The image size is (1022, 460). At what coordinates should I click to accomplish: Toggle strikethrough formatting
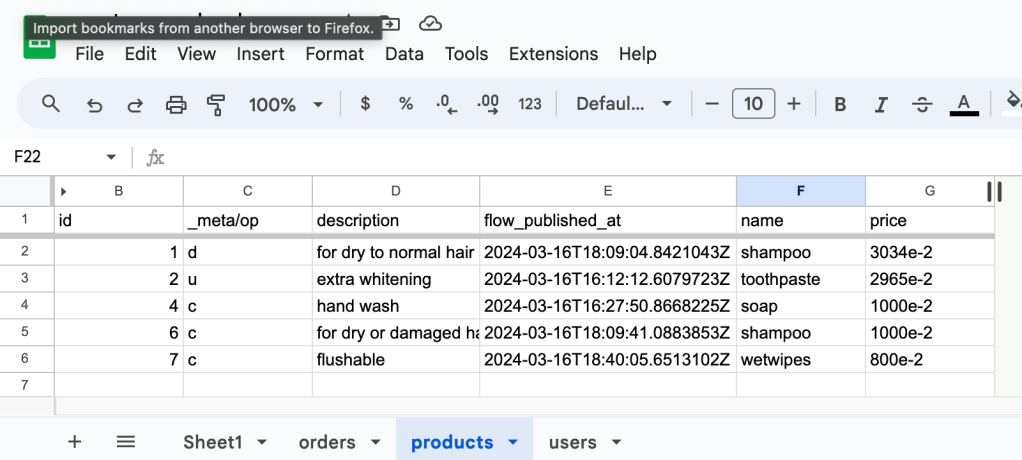pos(922,104)
